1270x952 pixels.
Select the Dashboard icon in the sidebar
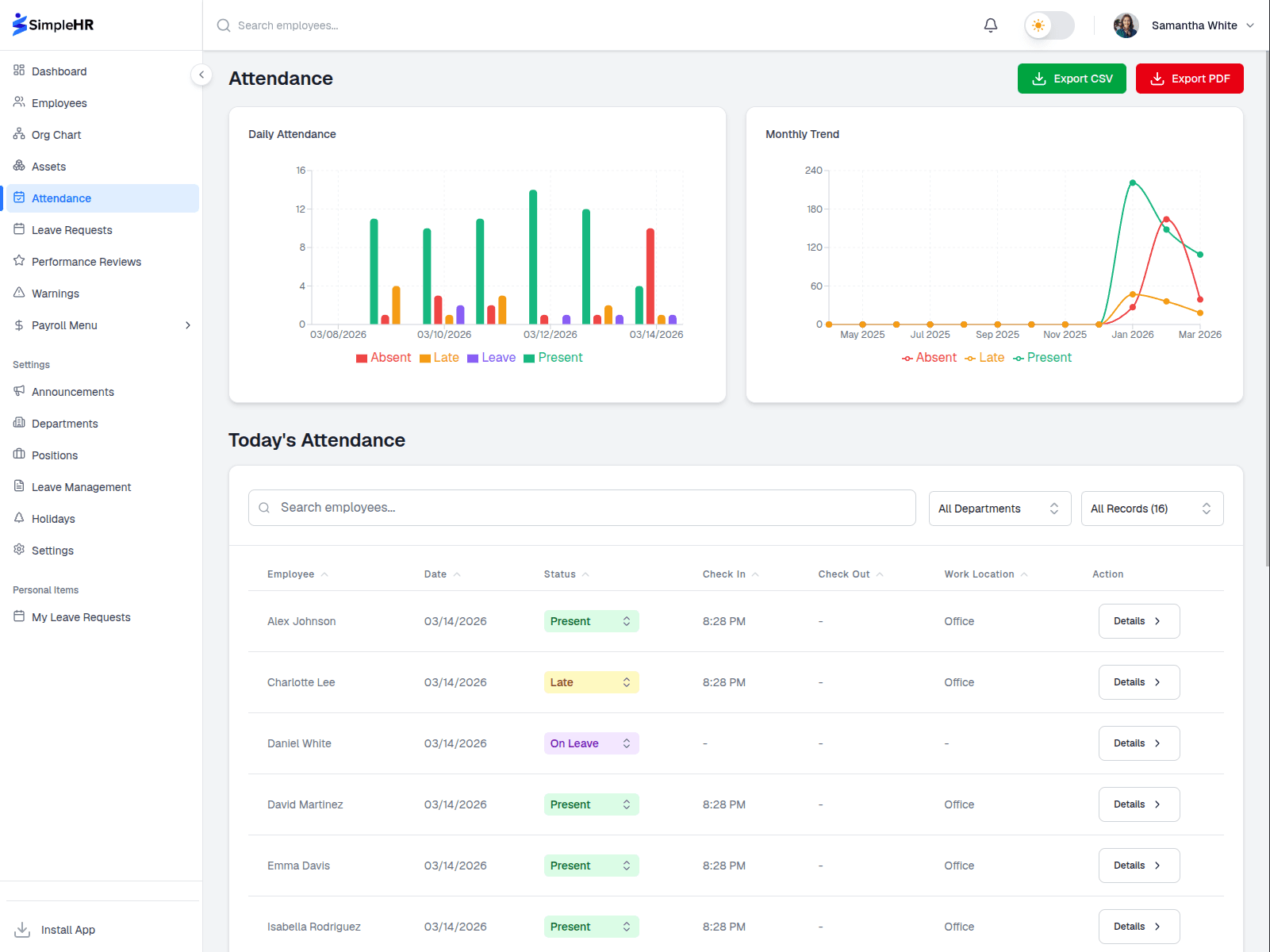[18, 71]
